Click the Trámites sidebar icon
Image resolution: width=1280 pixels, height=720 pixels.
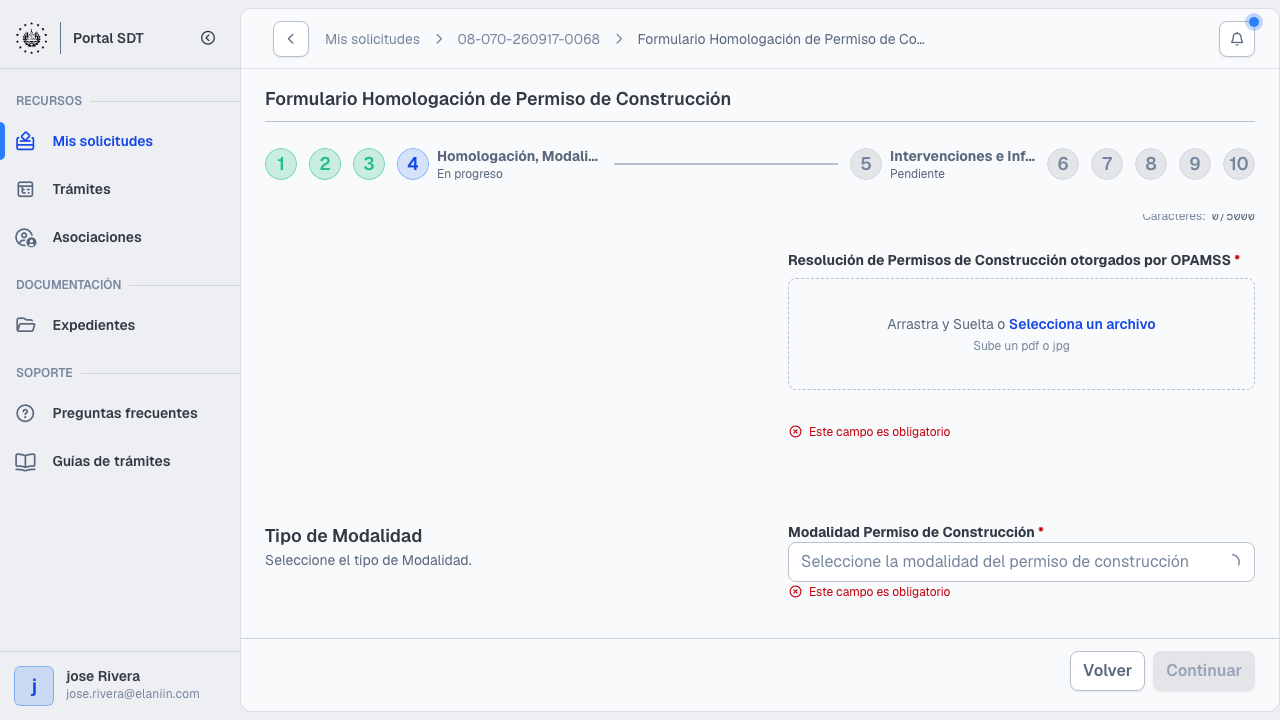coord(26,189)
